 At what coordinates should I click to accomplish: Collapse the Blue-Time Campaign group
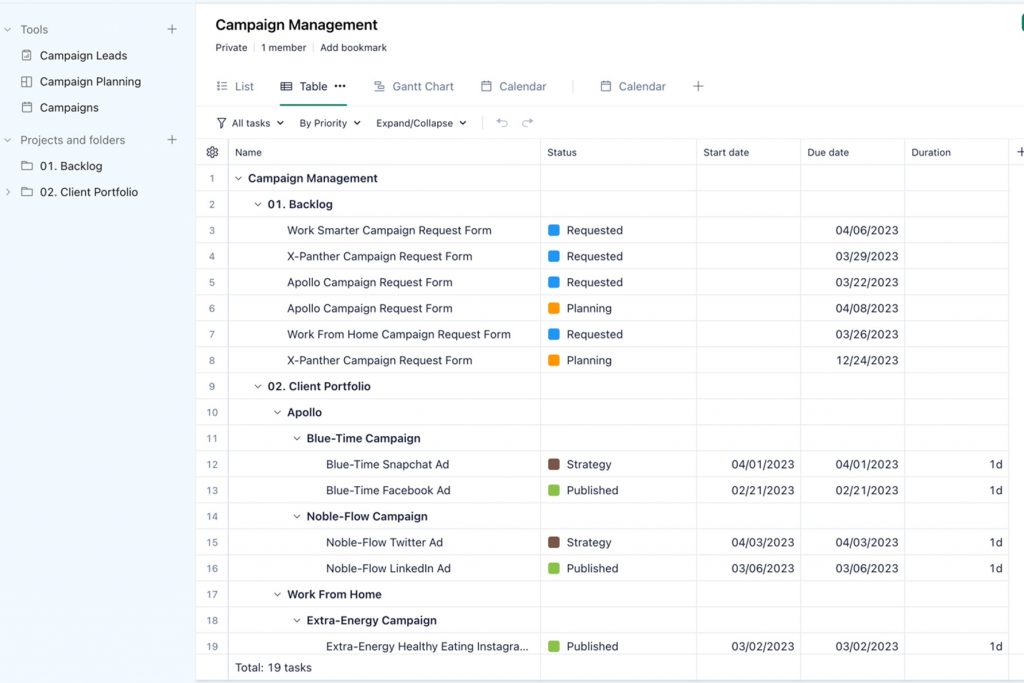[297, 438]
